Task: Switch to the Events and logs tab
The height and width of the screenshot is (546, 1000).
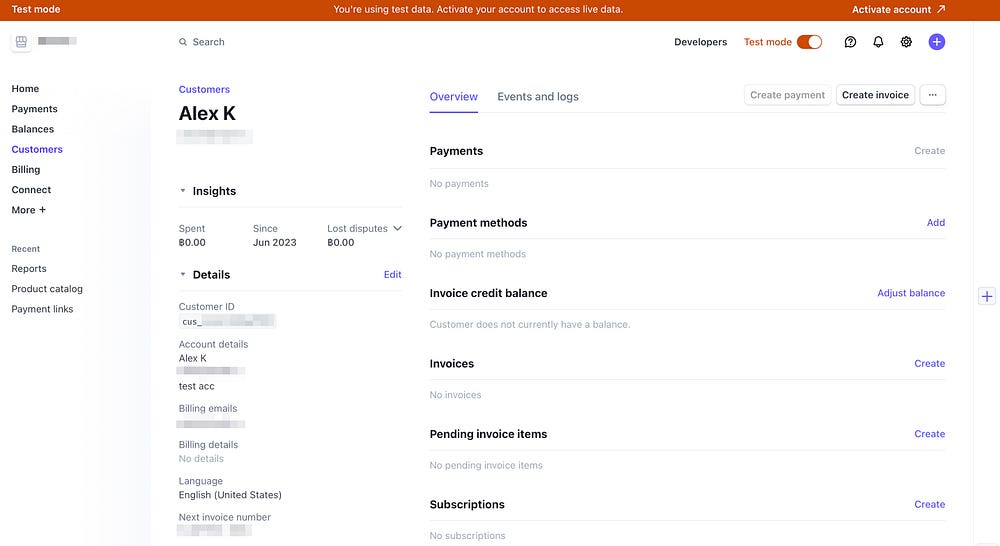Action: coord(538,97)
